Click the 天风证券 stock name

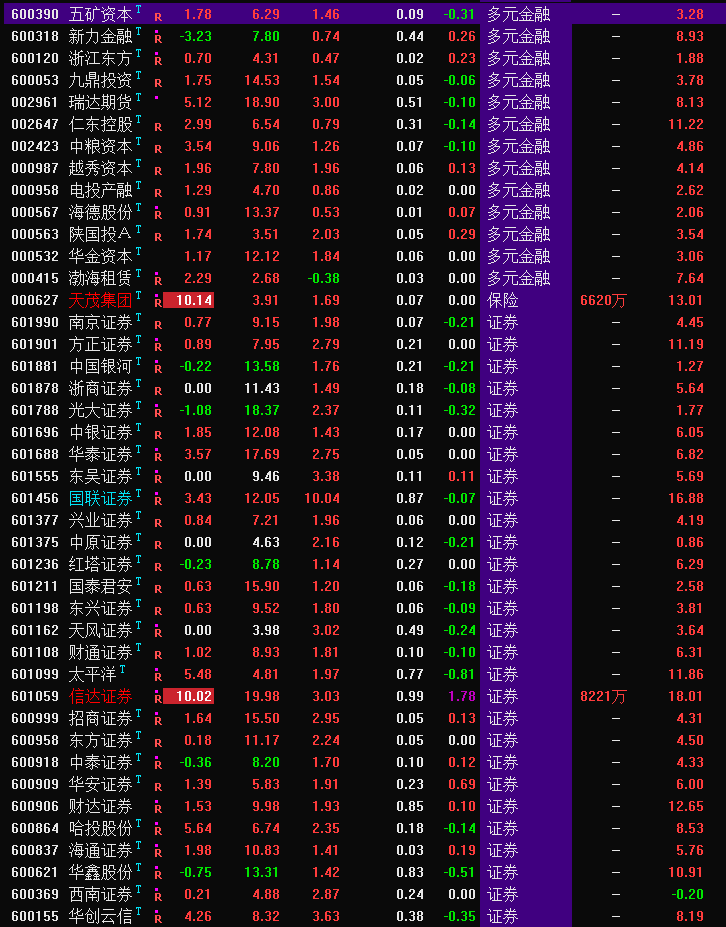coord(100,631)
